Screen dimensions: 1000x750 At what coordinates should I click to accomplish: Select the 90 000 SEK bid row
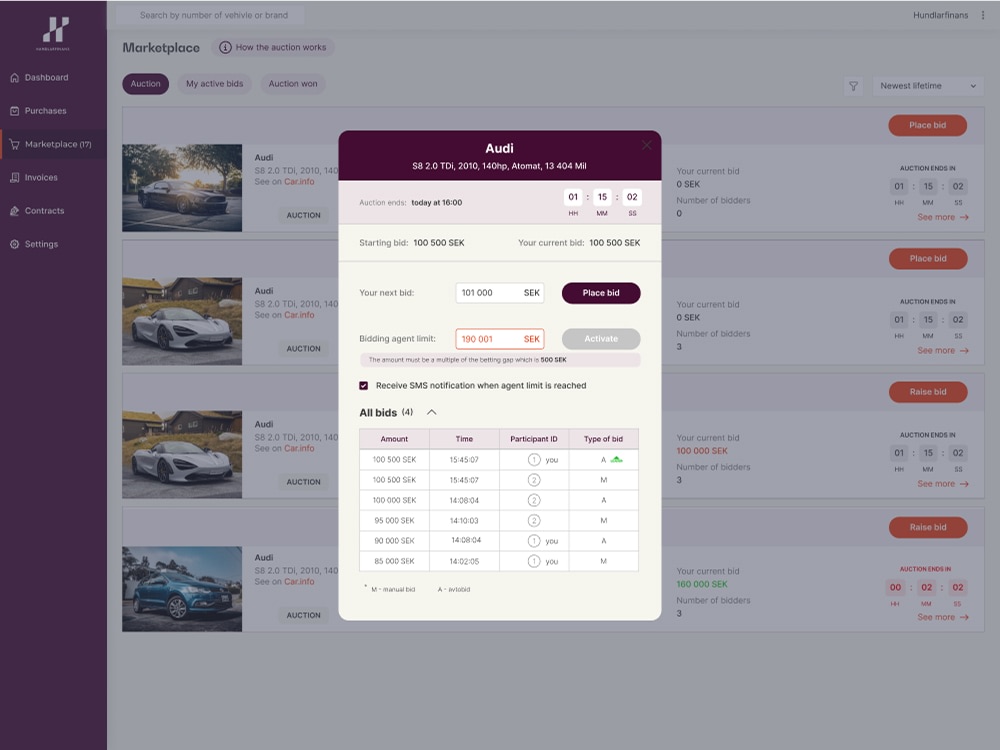(499, 541)
